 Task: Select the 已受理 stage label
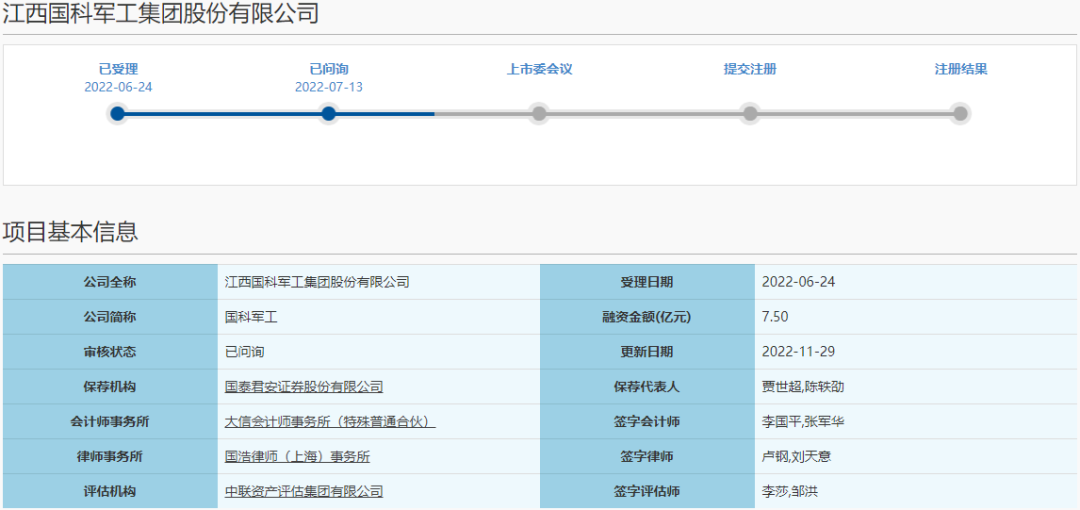[118, 70]
